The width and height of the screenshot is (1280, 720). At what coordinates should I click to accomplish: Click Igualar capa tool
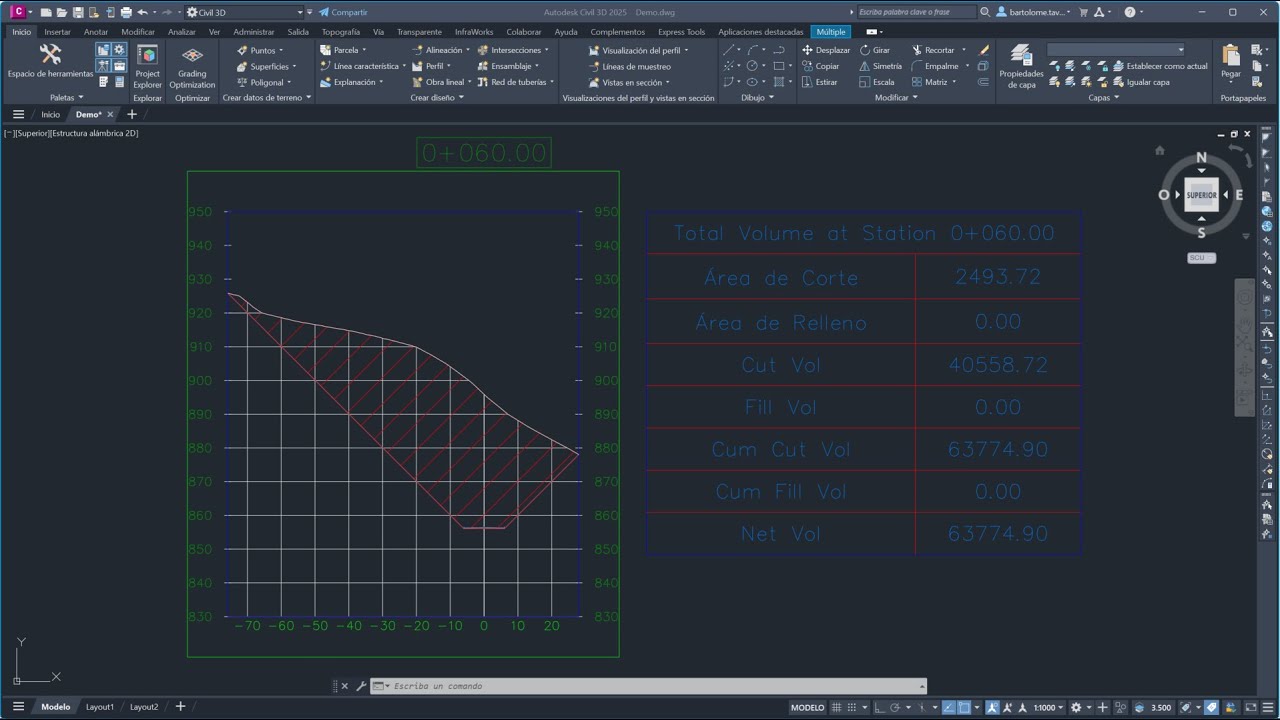1141,82
